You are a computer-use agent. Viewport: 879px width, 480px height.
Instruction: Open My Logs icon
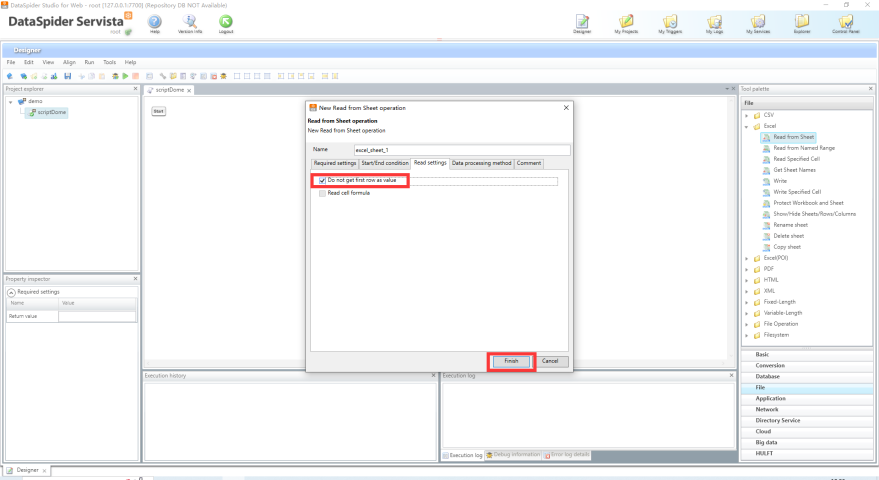[x=714, y=22]
